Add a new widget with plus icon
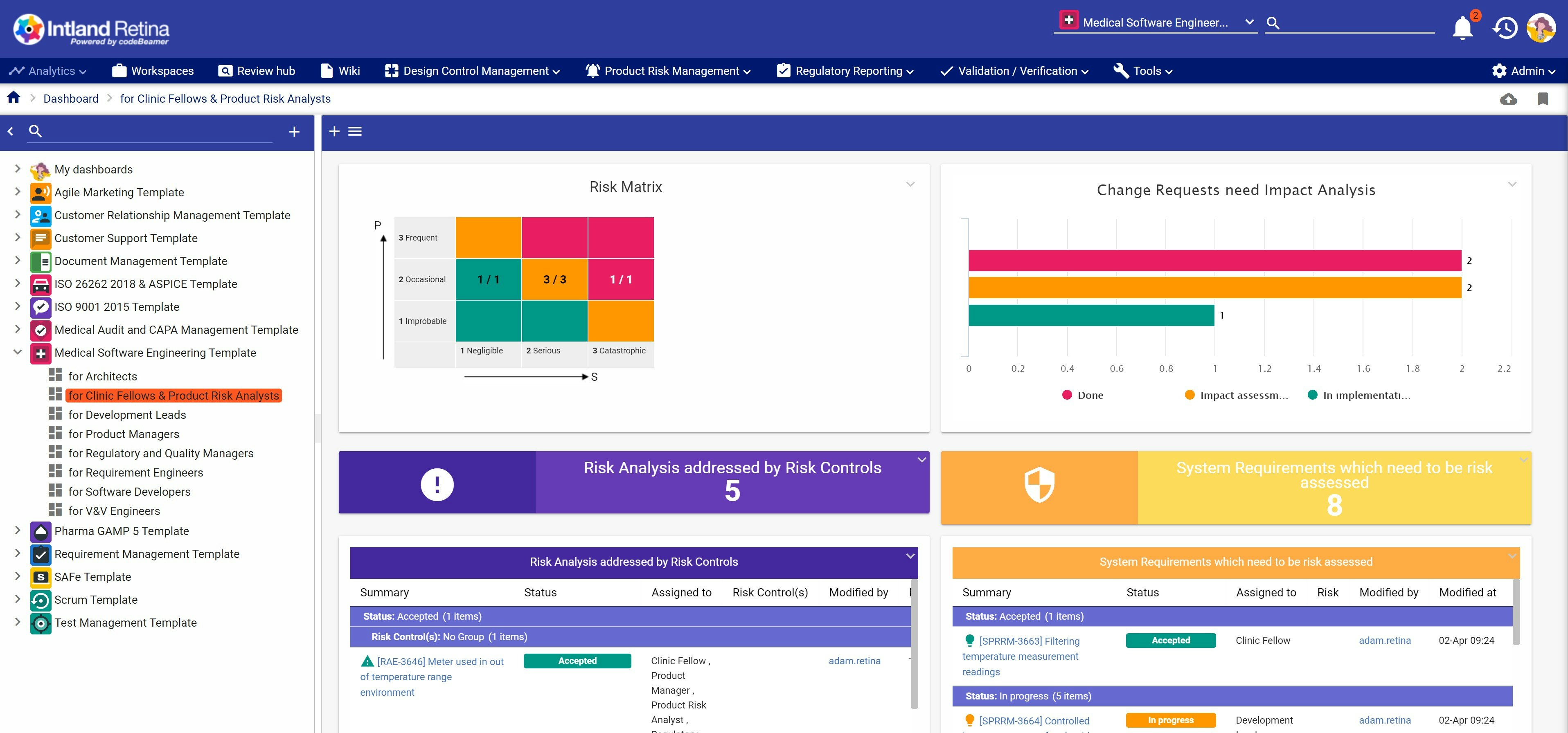Viewport: 1568px width, 733px height. tap(334, 131)
